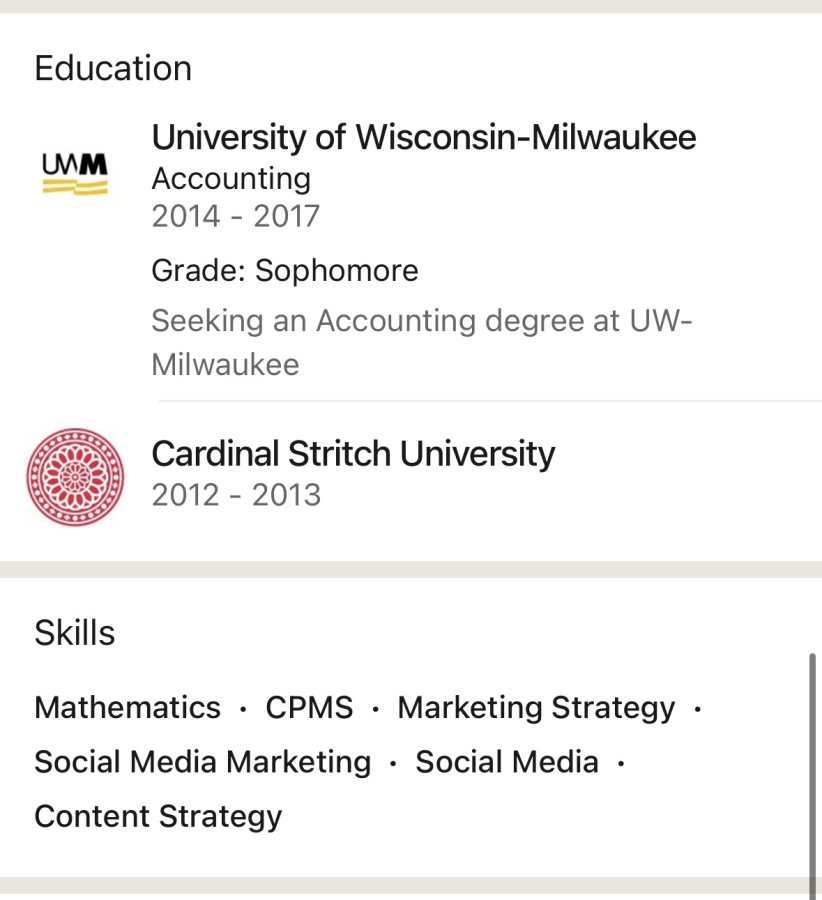Open University of Wisconsin-Milwaukee school page
This screenshot has height=900, width=822.
point(424,138)
